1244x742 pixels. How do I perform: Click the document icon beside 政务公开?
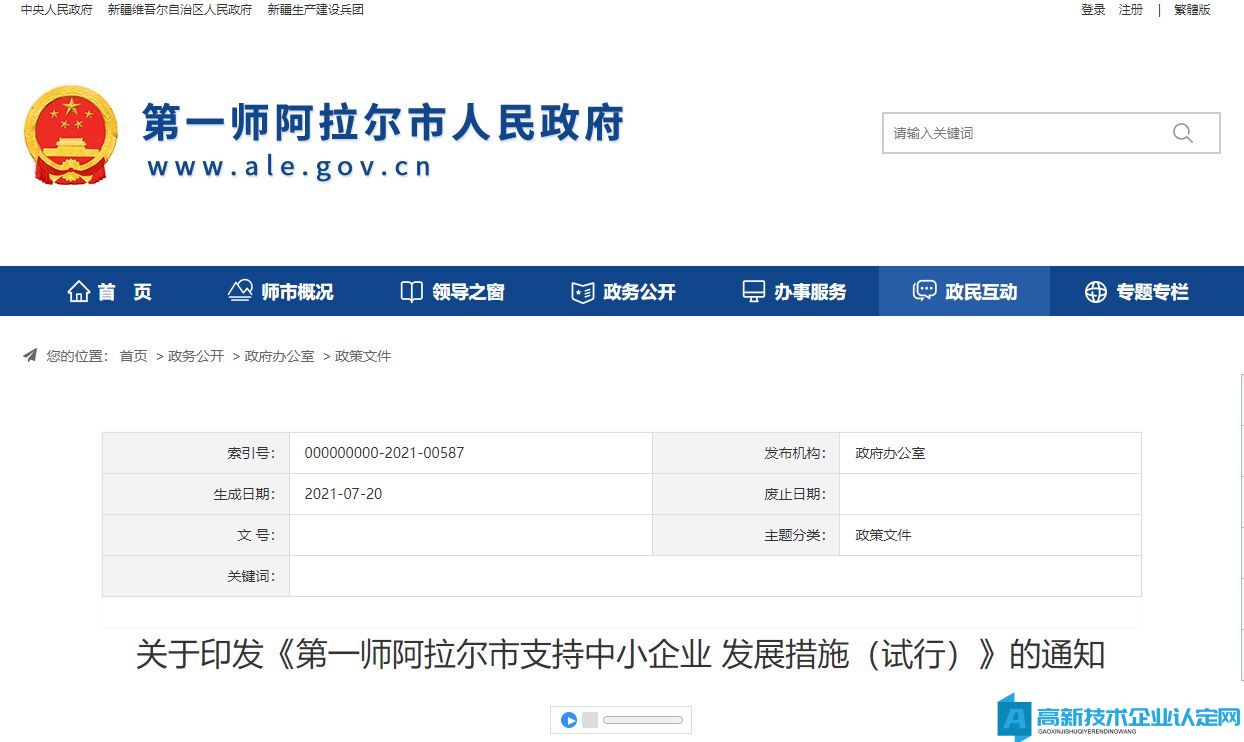coord(582,292)
